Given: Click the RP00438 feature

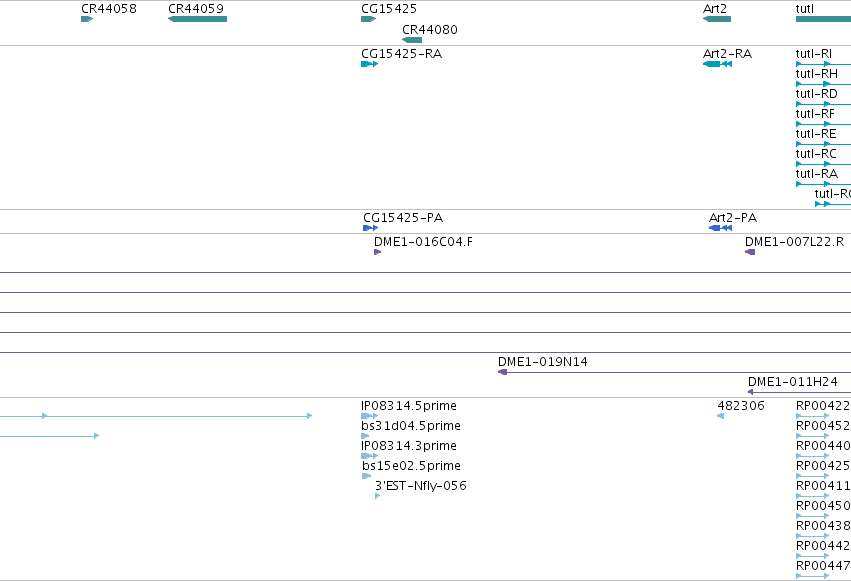Looking at the screenshot, I should 812,536.
